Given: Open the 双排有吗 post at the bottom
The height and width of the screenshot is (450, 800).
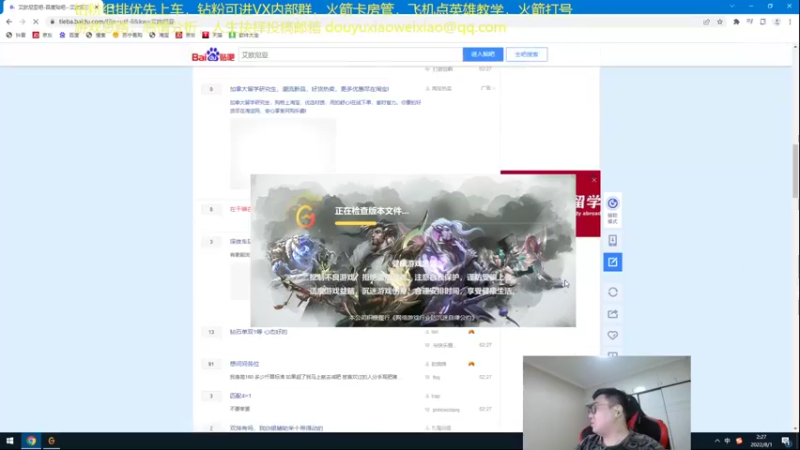Looking at the screenshot, I should point(276,428).
